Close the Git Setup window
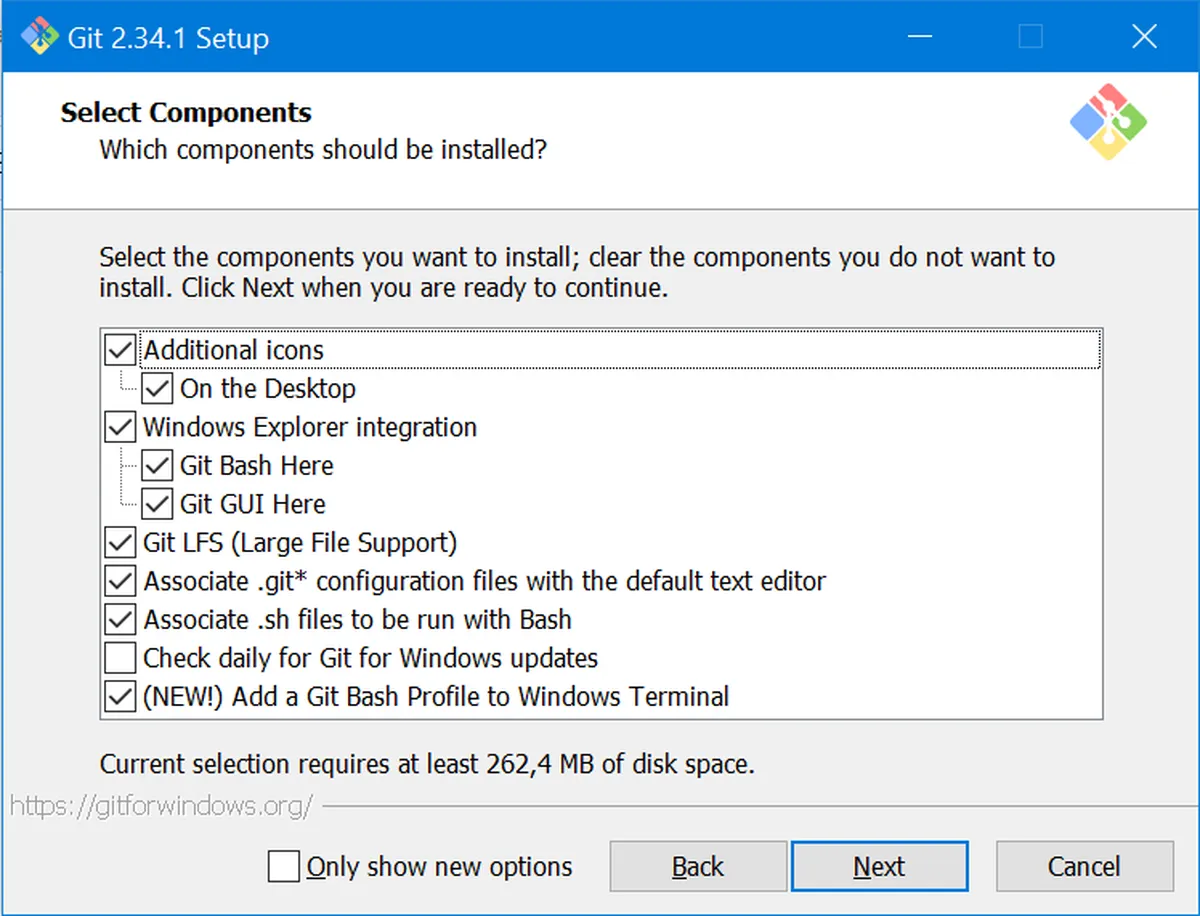 1144,38
